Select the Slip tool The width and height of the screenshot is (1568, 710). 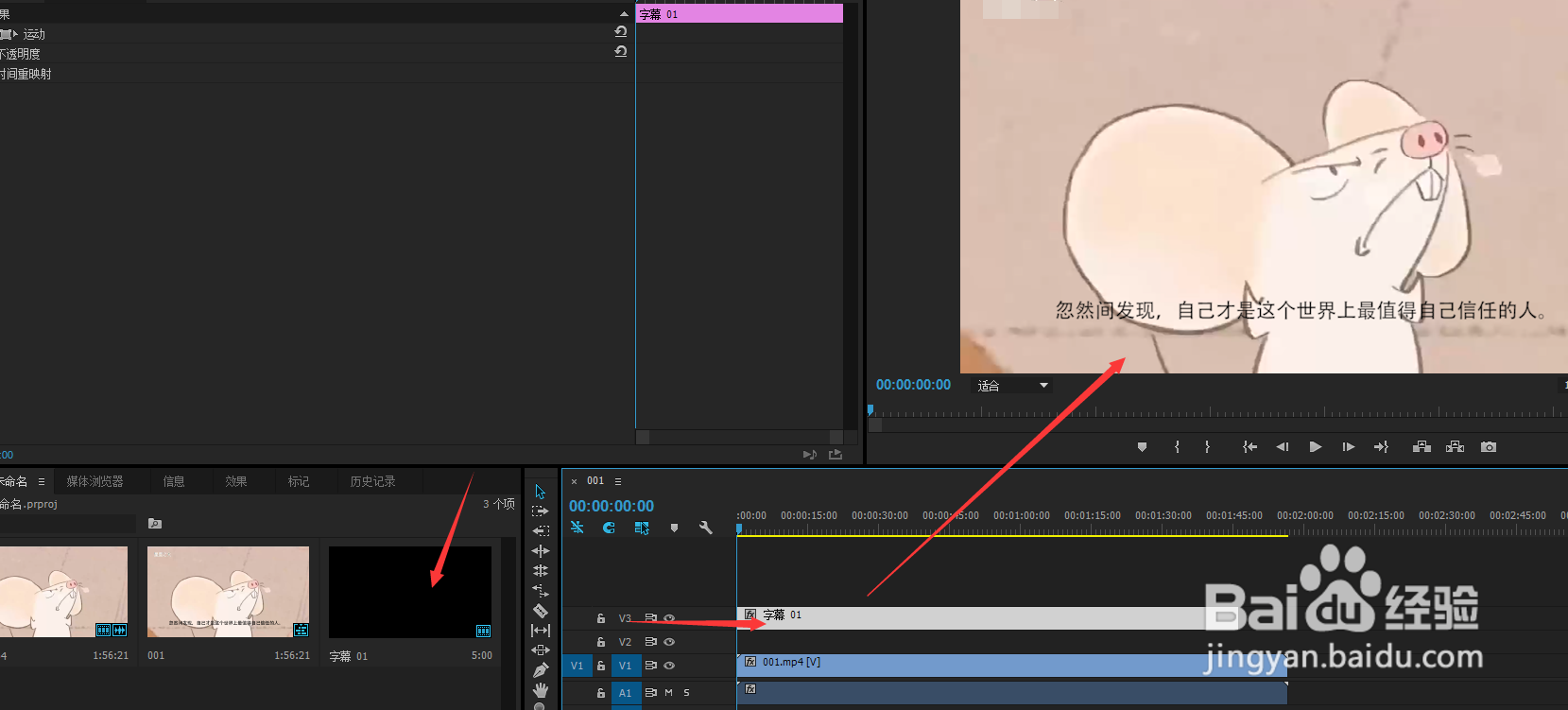541,631
